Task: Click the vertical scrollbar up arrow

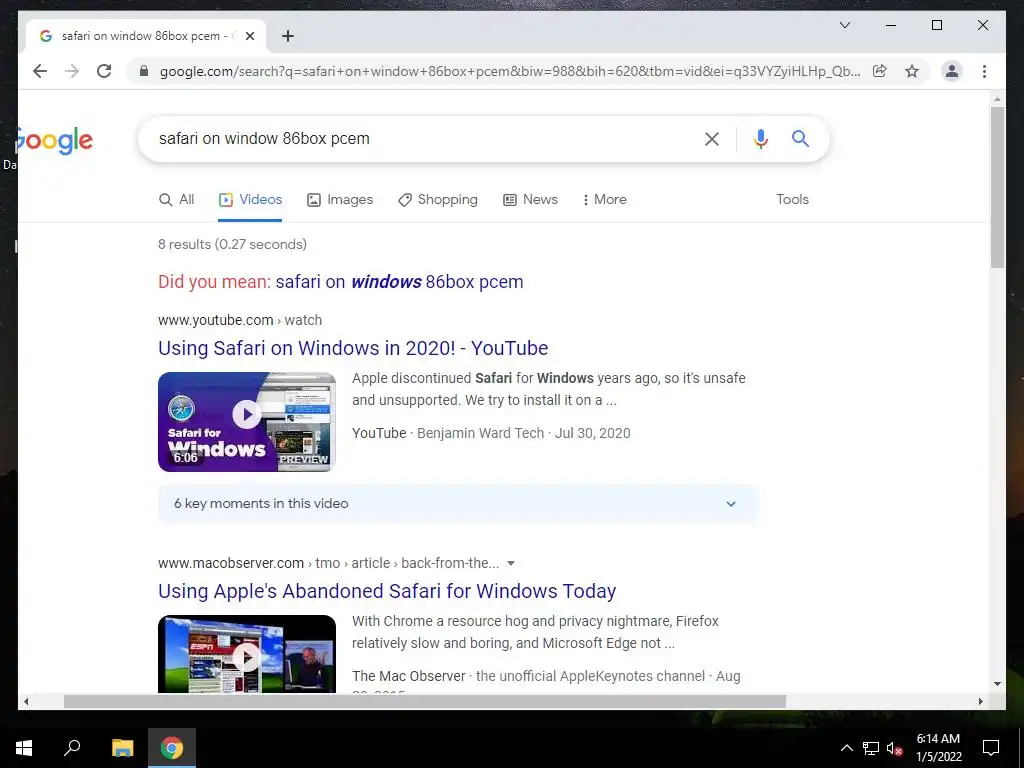Action: click(x=997, y=99)
